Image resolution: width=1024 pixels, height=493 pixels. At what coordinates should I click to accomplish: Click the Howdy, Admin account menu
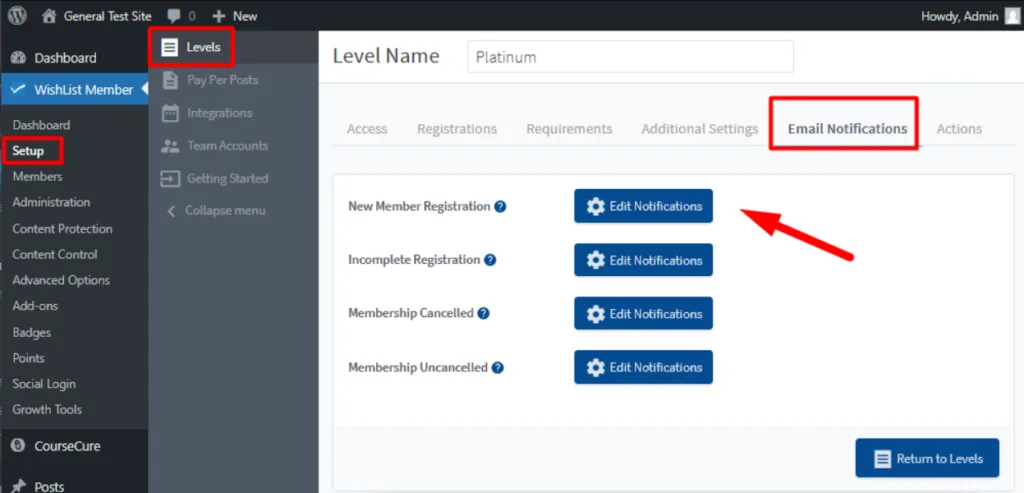[959, 16]
